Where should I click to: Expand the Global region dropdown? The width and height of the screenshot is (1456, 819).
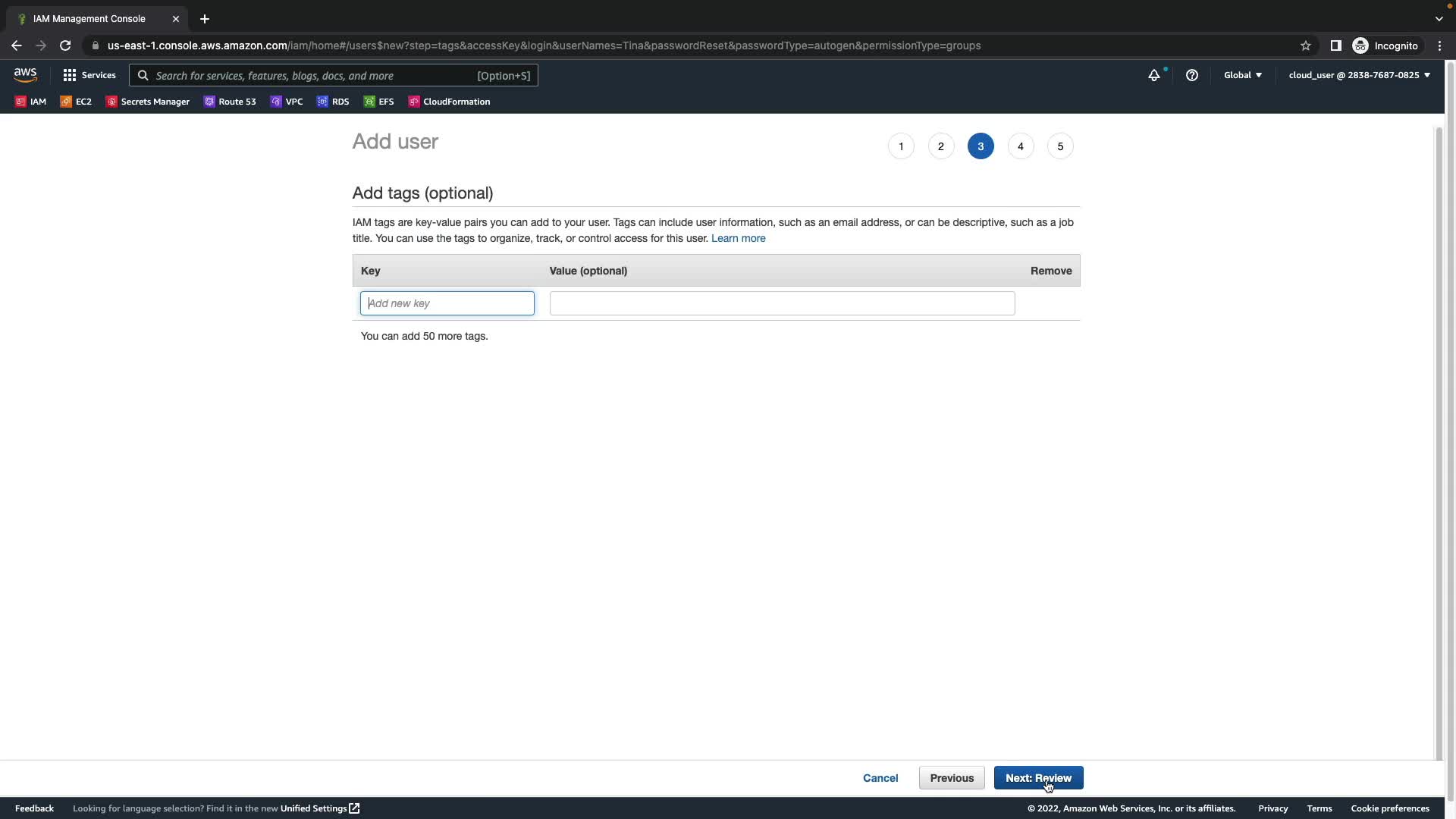click(1242, 75)
